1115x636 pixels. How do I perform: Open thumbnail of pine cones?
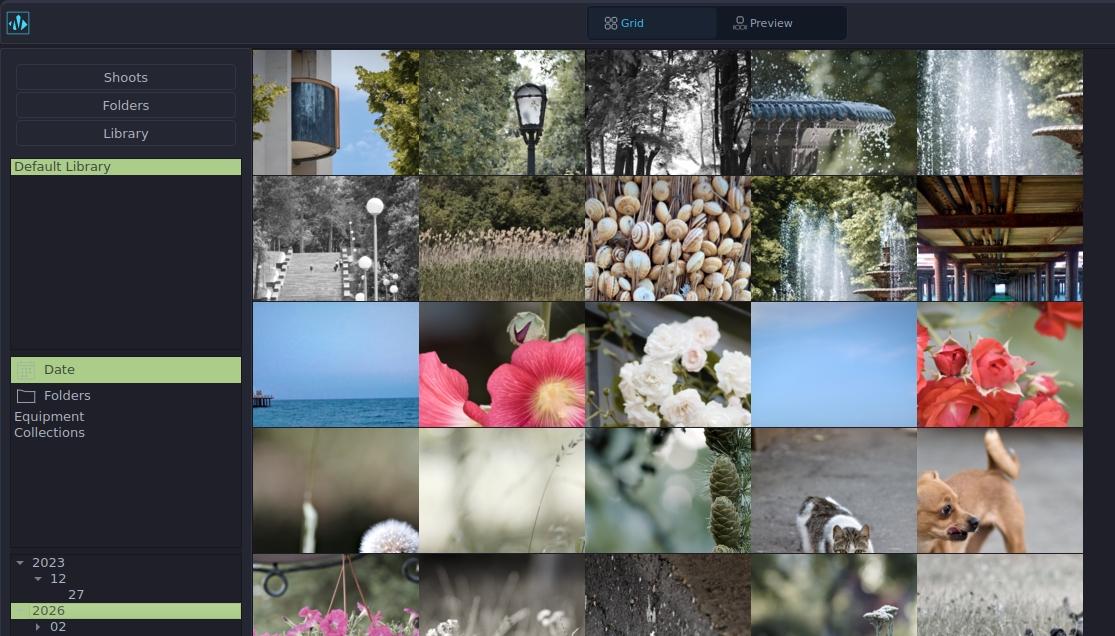tap(668, 491)
